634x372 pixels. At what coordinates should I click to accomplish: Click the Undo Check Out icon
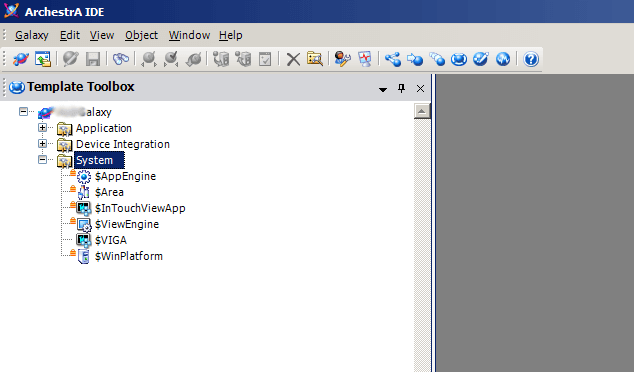coord(194,59)
